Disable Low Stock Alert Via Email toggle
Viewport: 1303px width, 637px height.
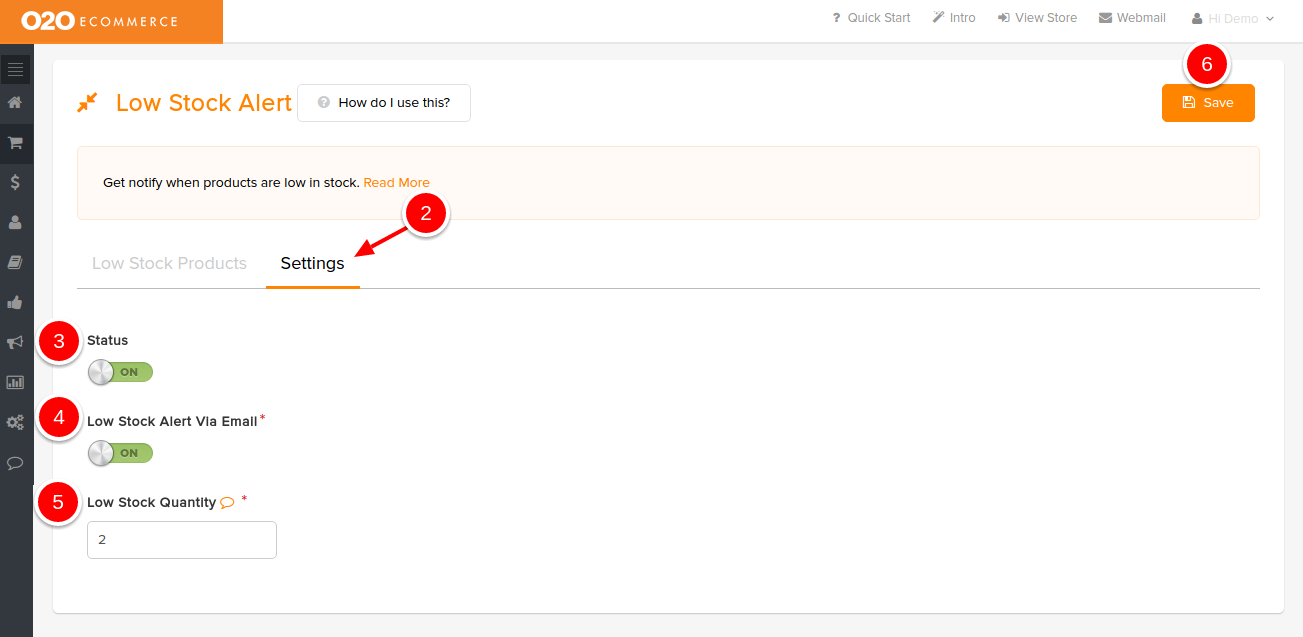(x=120, y=453)
